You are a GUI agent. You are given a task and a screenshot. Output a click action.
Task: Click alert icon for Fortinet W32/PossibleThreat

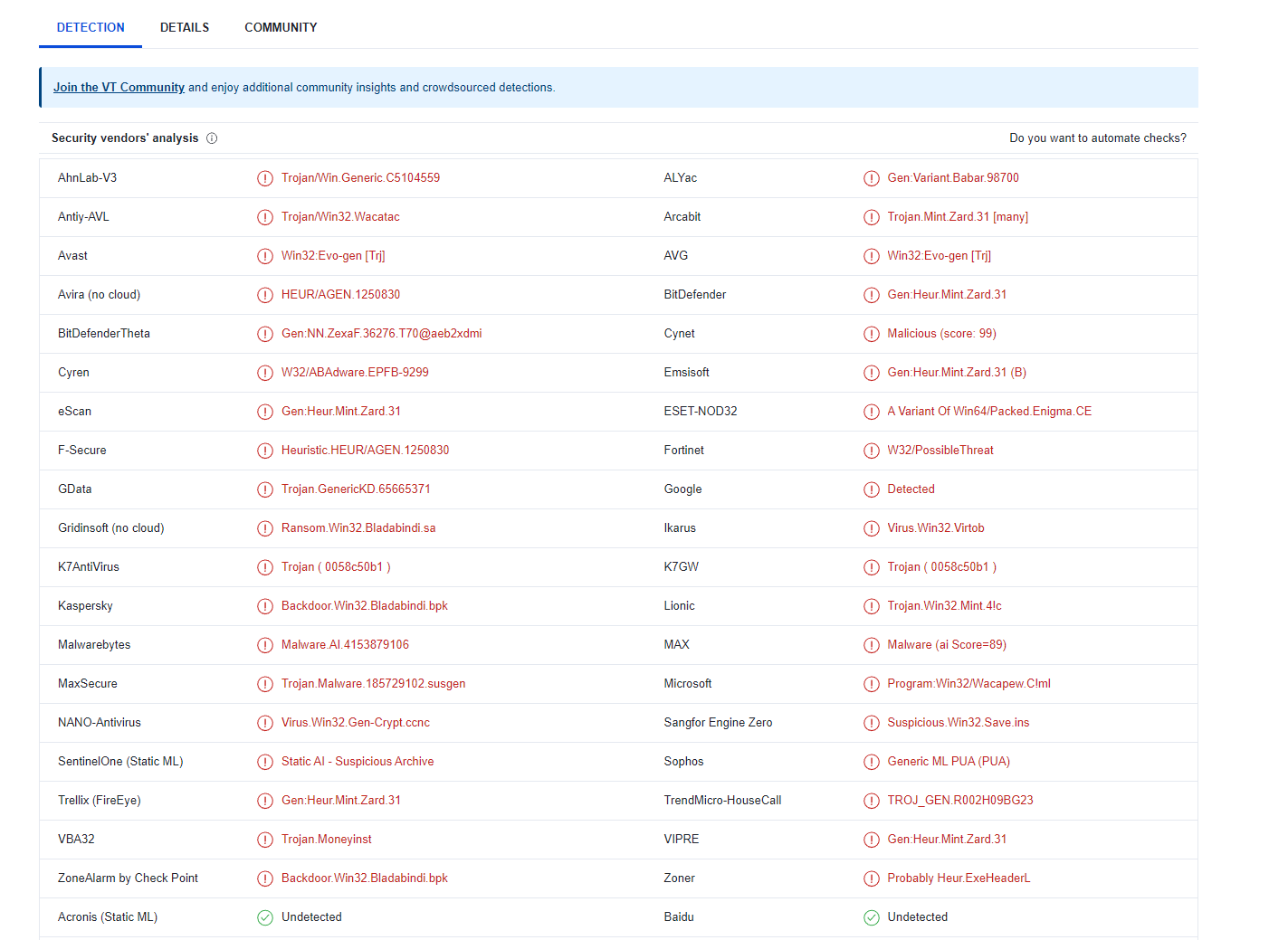pos(872,451)
